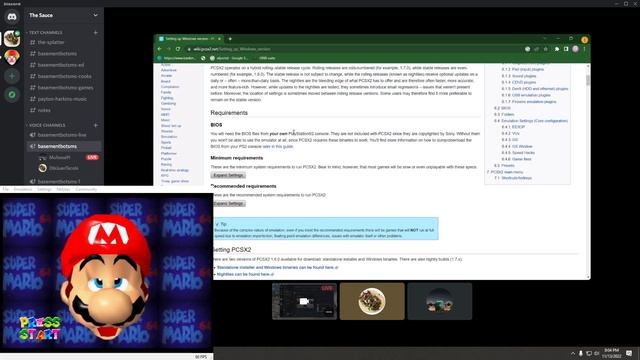Viewport: 640px width, 360px height.
Task: Click the Chrome address bar URL
Action: pos(232,49)
